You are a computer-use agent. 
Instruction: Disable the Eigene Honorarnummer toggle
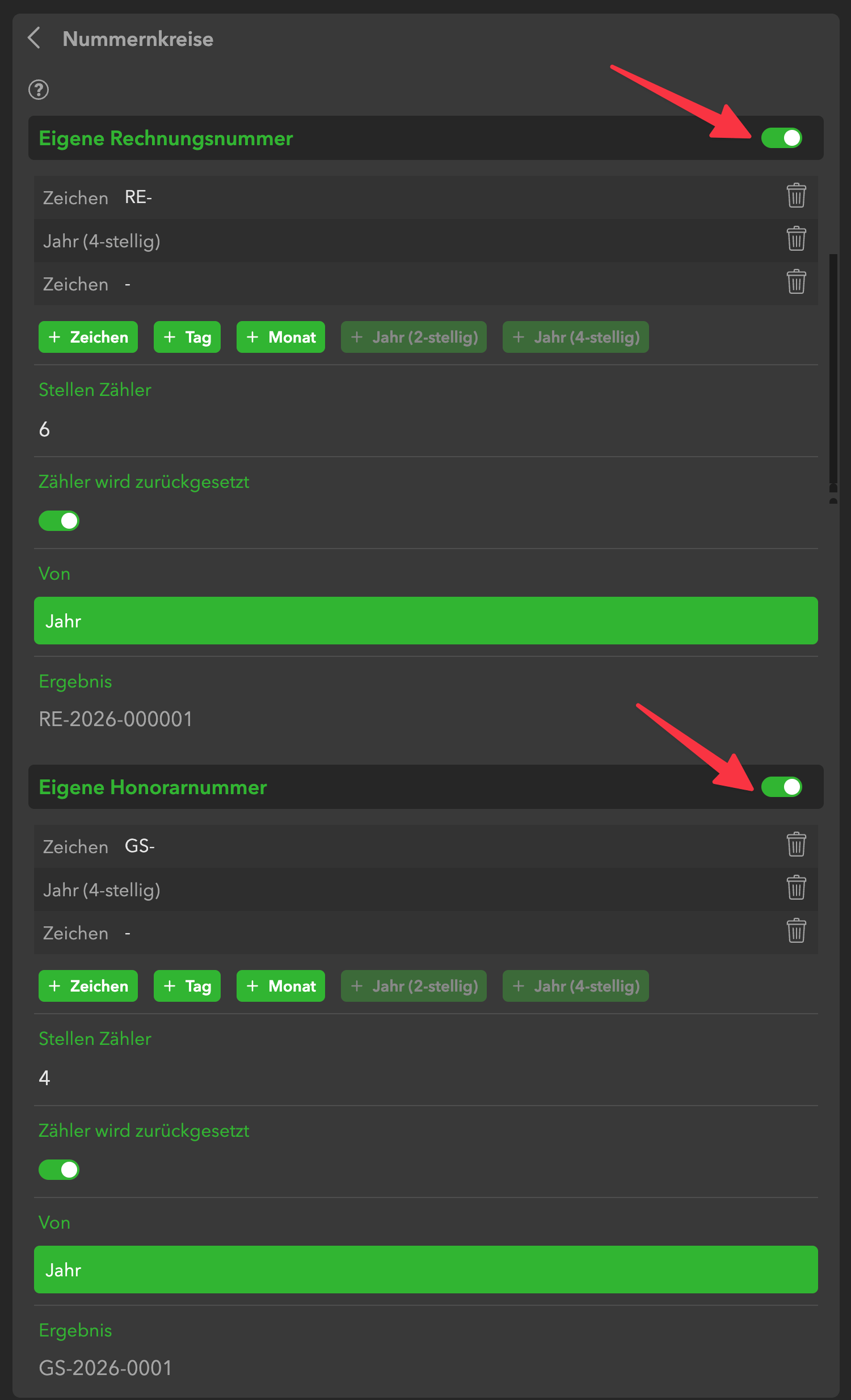pos(781,787)
